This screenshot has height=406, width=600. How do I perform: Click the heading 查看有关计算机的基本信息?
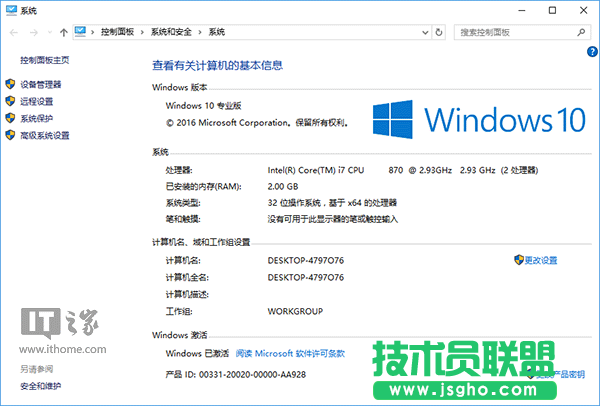pos(217,65)
